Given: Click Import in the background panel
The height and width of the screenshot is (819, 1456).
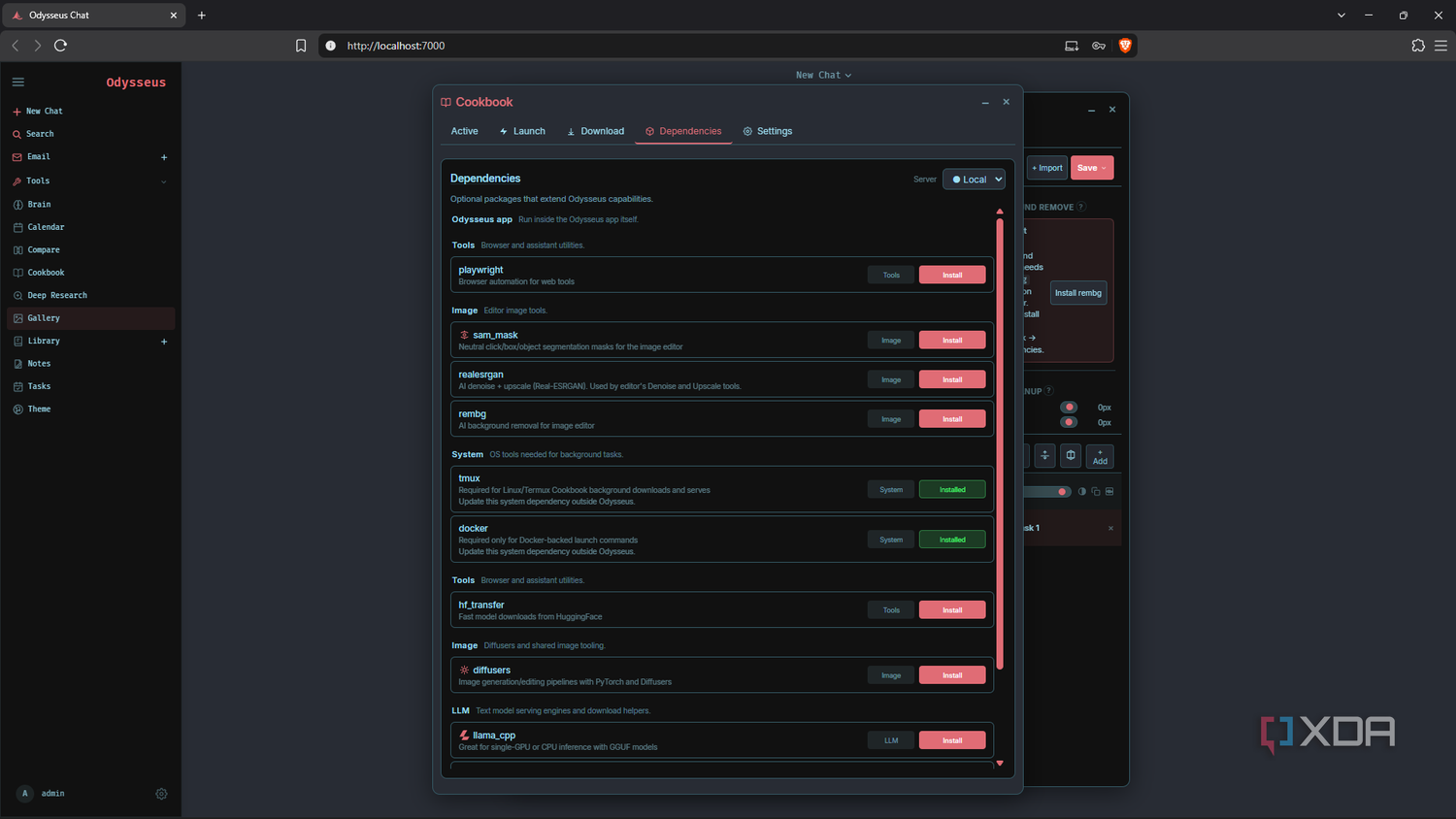Looking at the screenshot, I should click(1047, 168).
